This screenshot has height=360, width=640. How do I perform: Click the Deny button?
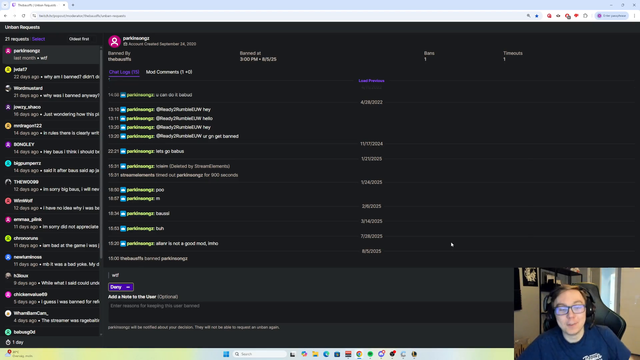pos(116,287)
